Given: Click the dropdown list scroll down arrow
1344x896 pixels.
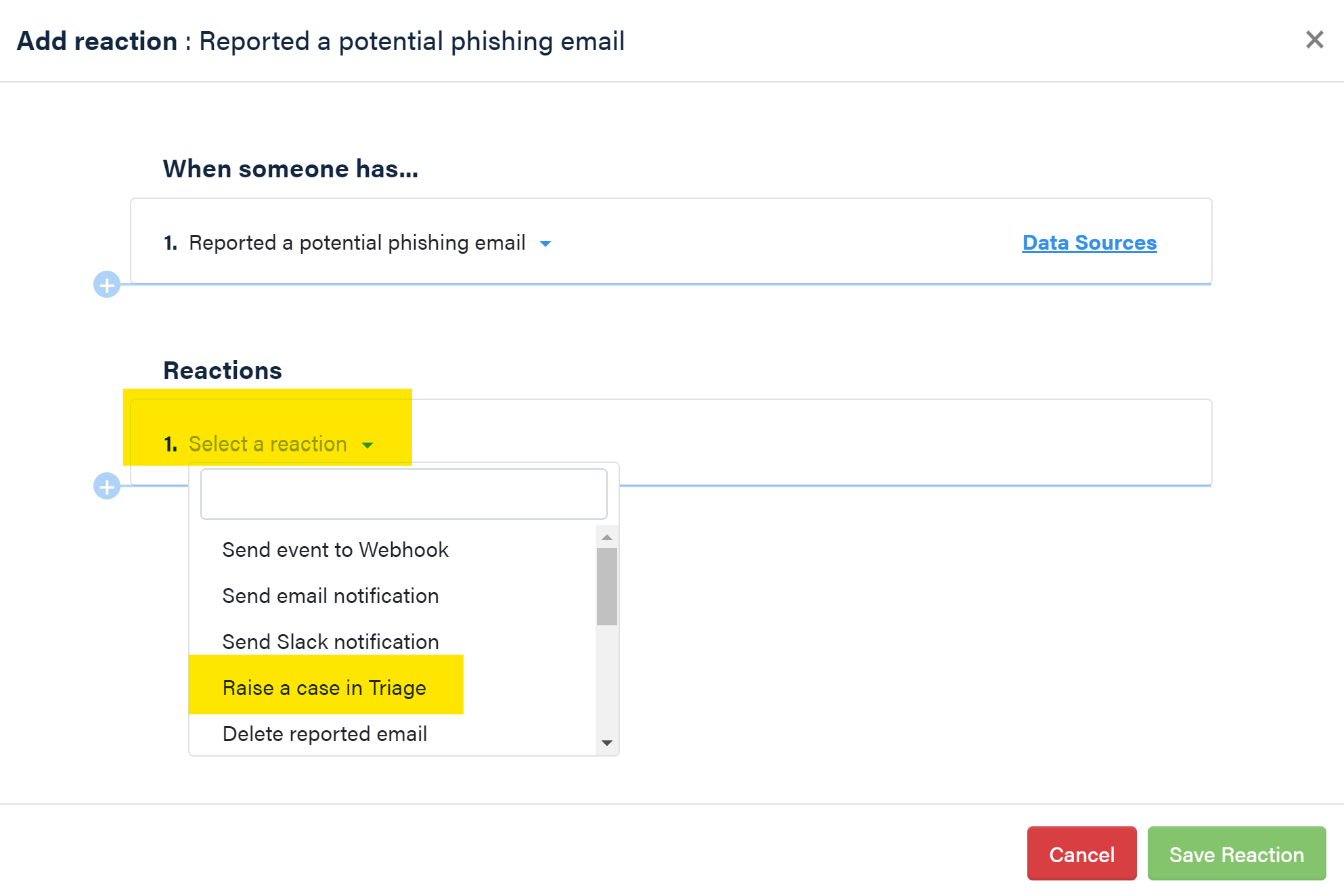Looking at the screenshot, I should pos(607,743).
